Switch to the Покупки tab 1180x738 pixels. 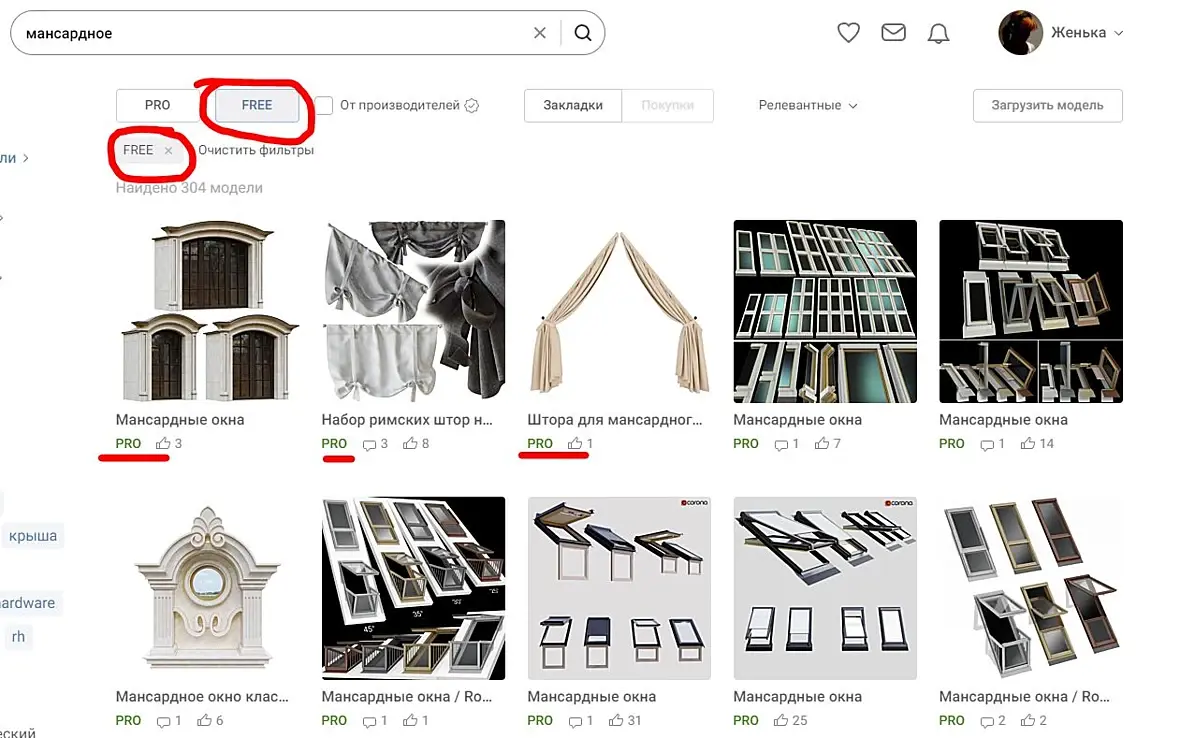[x=668, y=105]
